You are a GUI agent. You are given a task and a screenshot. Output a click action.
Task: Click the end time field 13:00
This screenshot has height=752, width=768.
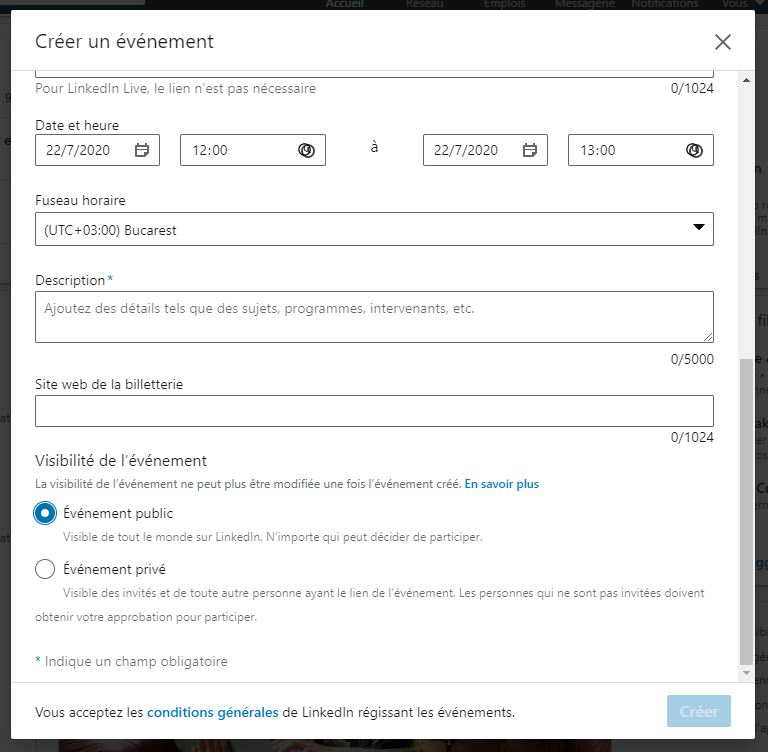[641, 150]
